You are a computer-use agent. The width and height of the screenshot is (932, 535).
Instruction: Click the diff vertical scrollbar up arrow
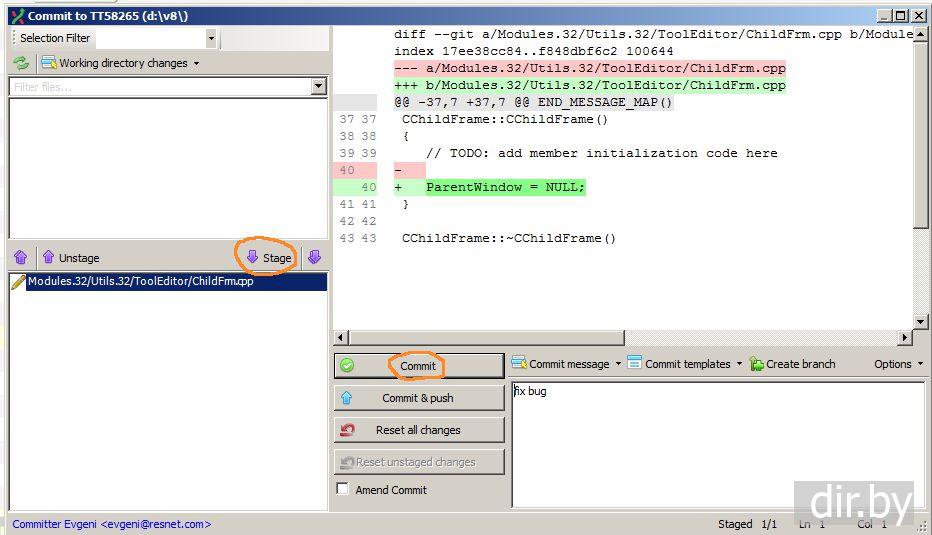[921, 34]
